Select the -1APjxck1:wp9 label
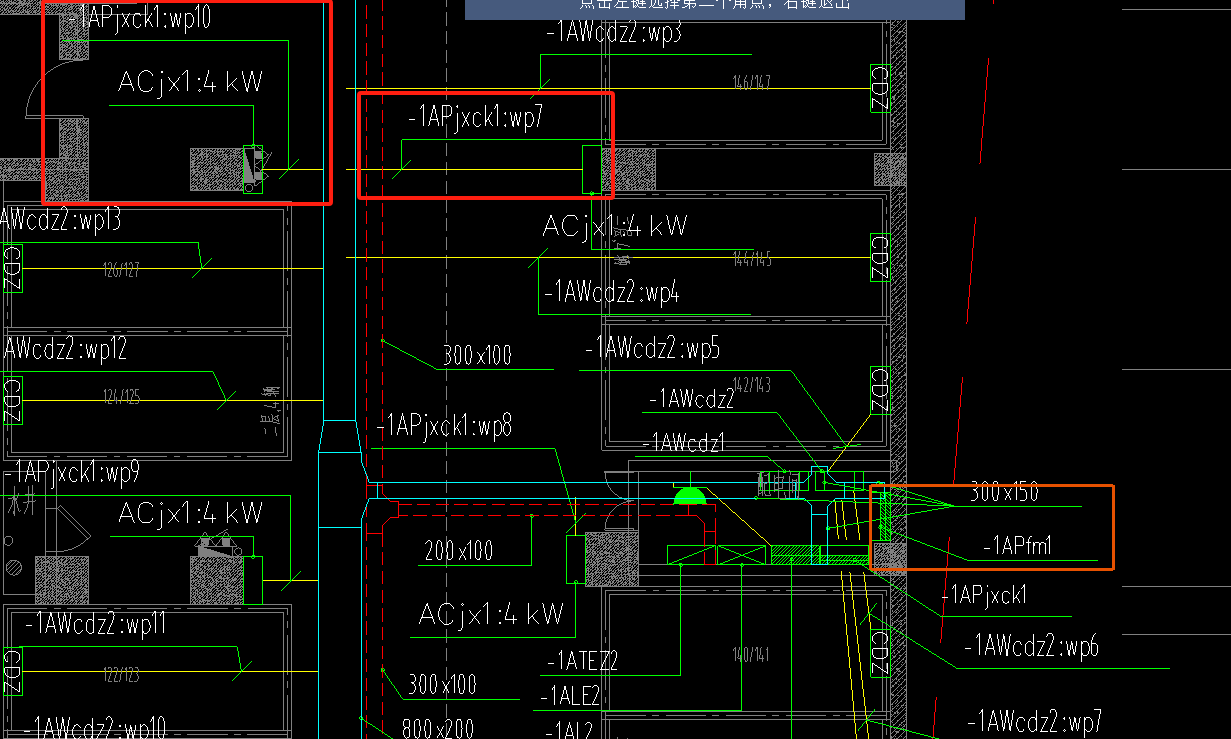This screenshot has height=739, width=1231. (x=72, y=472)
